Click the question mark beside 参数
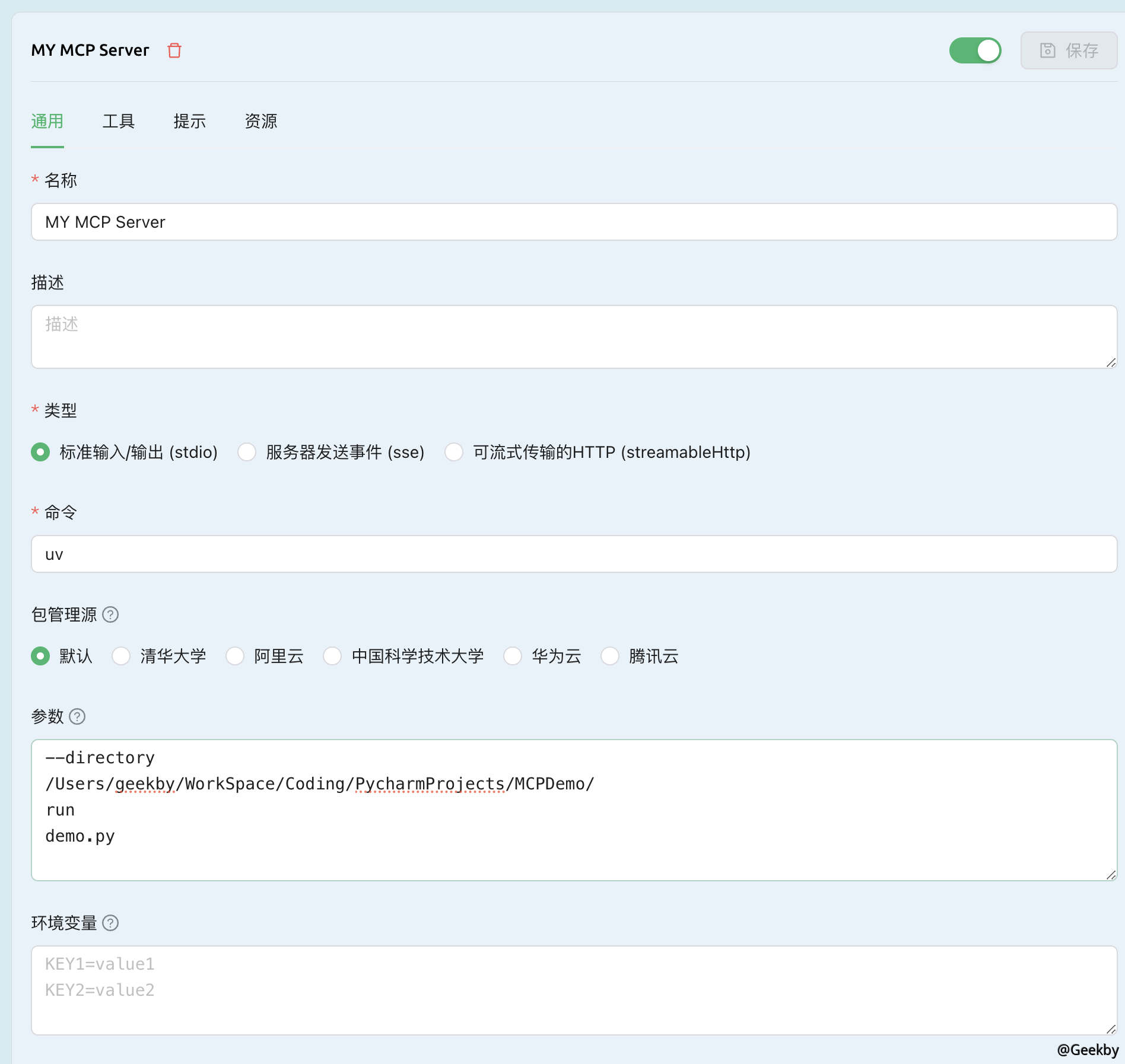The width and height of the screenshot is (1125, 1064). [x=78, y=717]
